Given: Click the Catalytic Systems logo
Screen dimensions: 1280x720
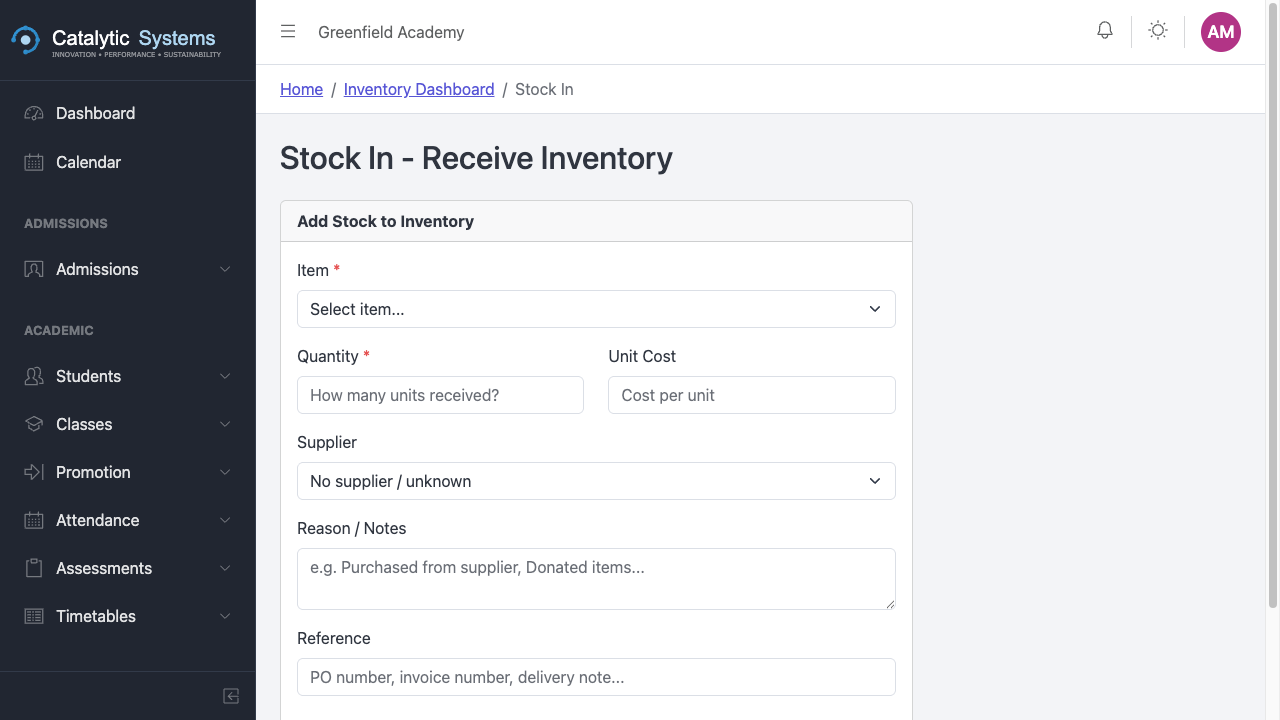Looking at the screenshot, I should click(116, 41).
